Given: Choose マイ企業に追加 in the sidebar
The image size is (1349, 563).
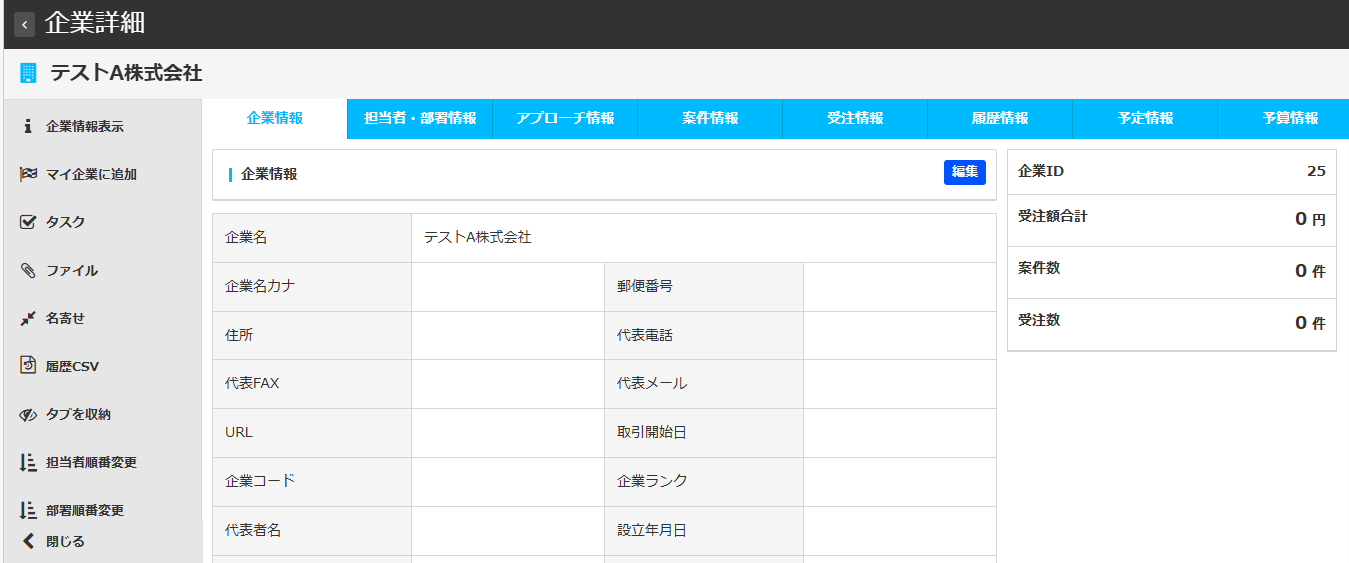Looking at the screenshot, I should tap(91, 174).
